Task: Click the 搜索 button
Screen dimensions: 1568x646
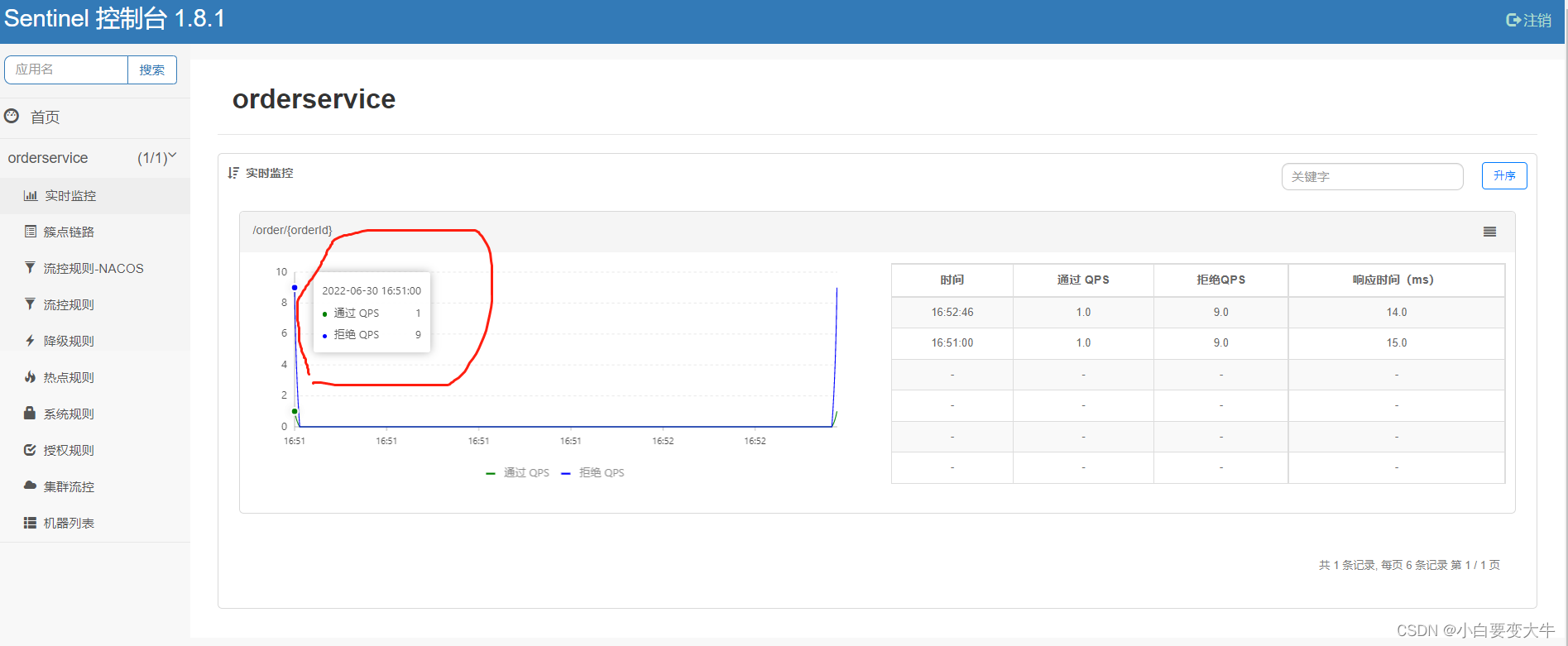Action: (x=152, y=69)
